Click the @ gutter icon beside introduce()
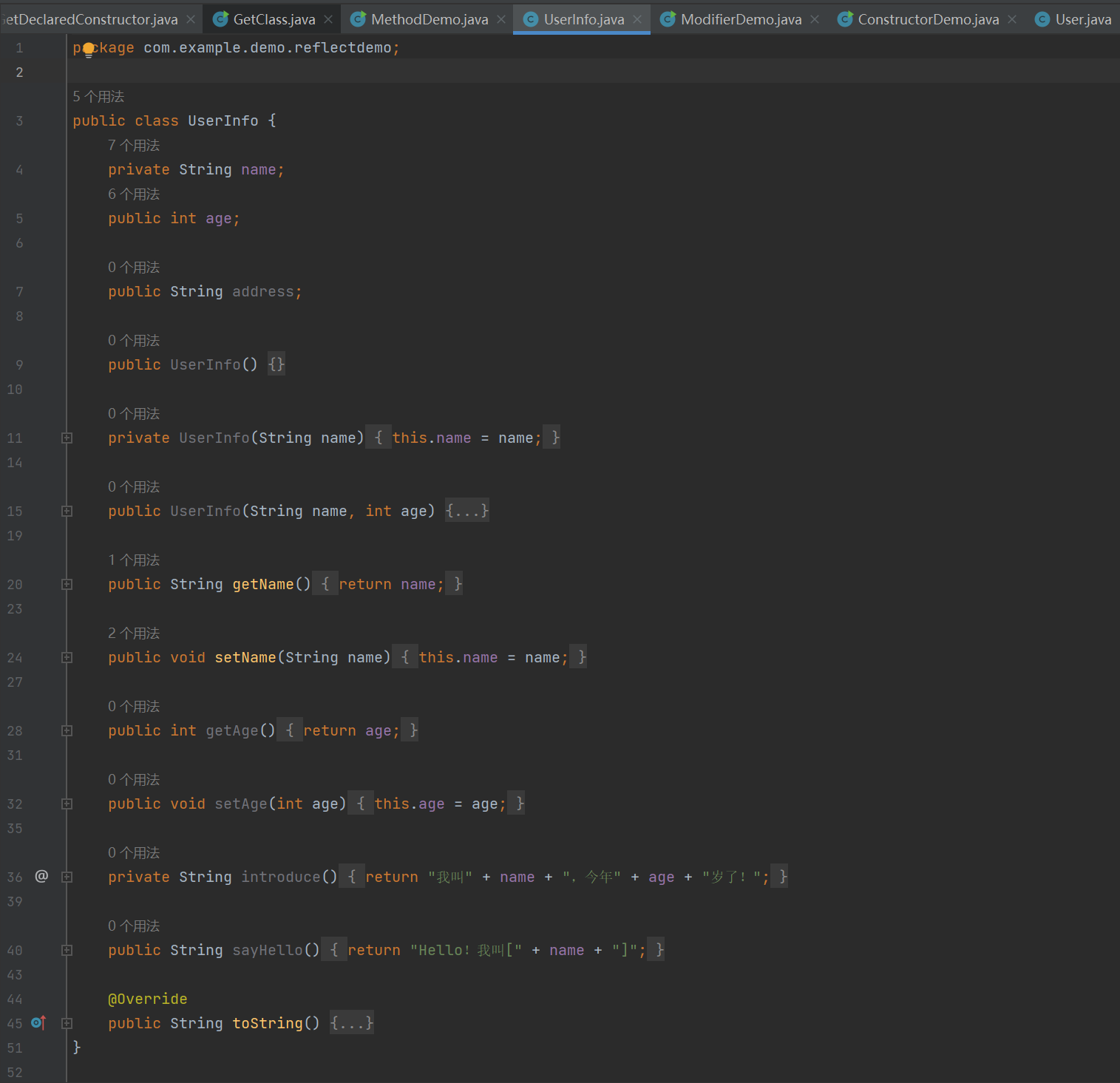 point(41,876)
